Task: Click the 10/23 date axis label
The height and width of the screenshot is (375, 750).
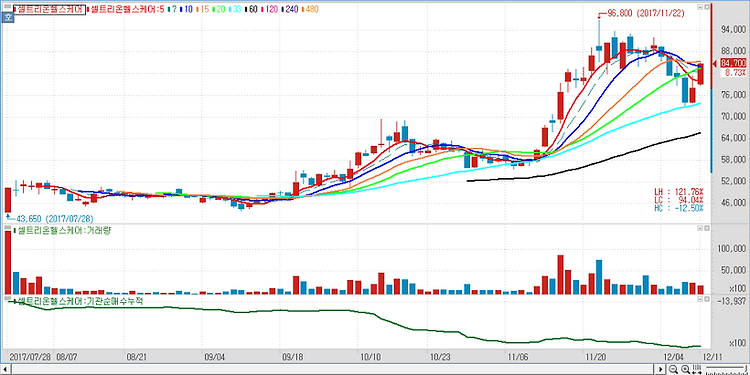Action: pyautogui.click(x=442, y=357)
